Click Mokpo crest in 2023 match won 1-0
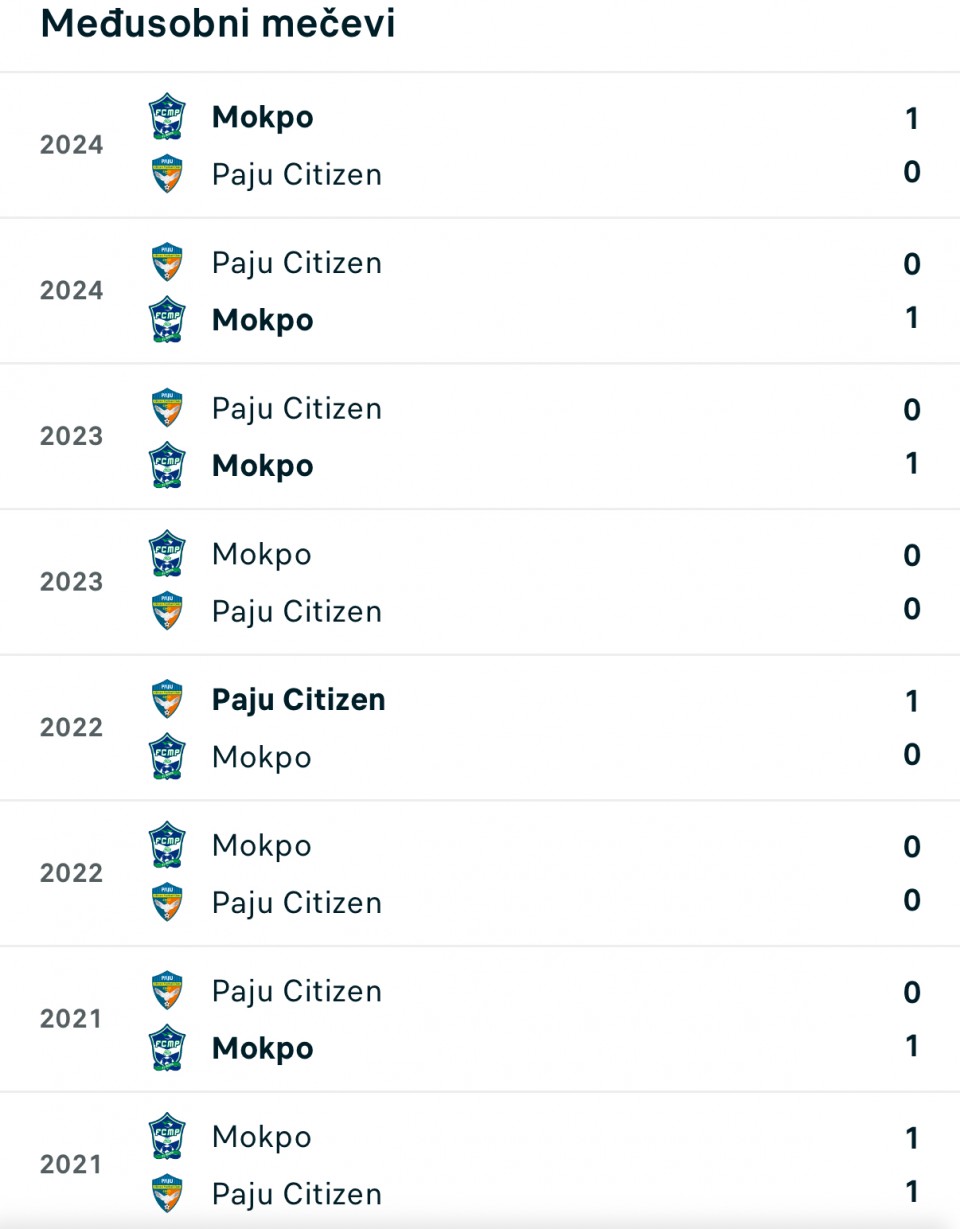Viewport: 960px width, 1229px height. pos(167,466)
